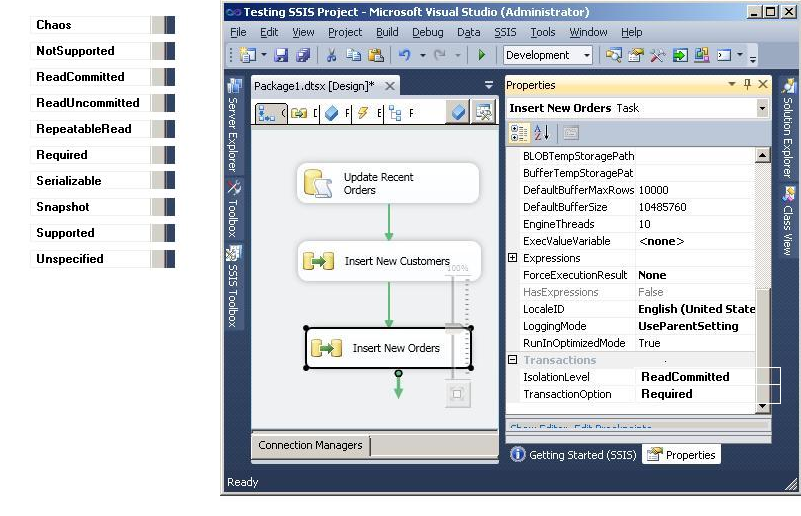Viewport: 801px width, 516px height.
Task: Expand the Expressions property group
Action: [513, 258]
